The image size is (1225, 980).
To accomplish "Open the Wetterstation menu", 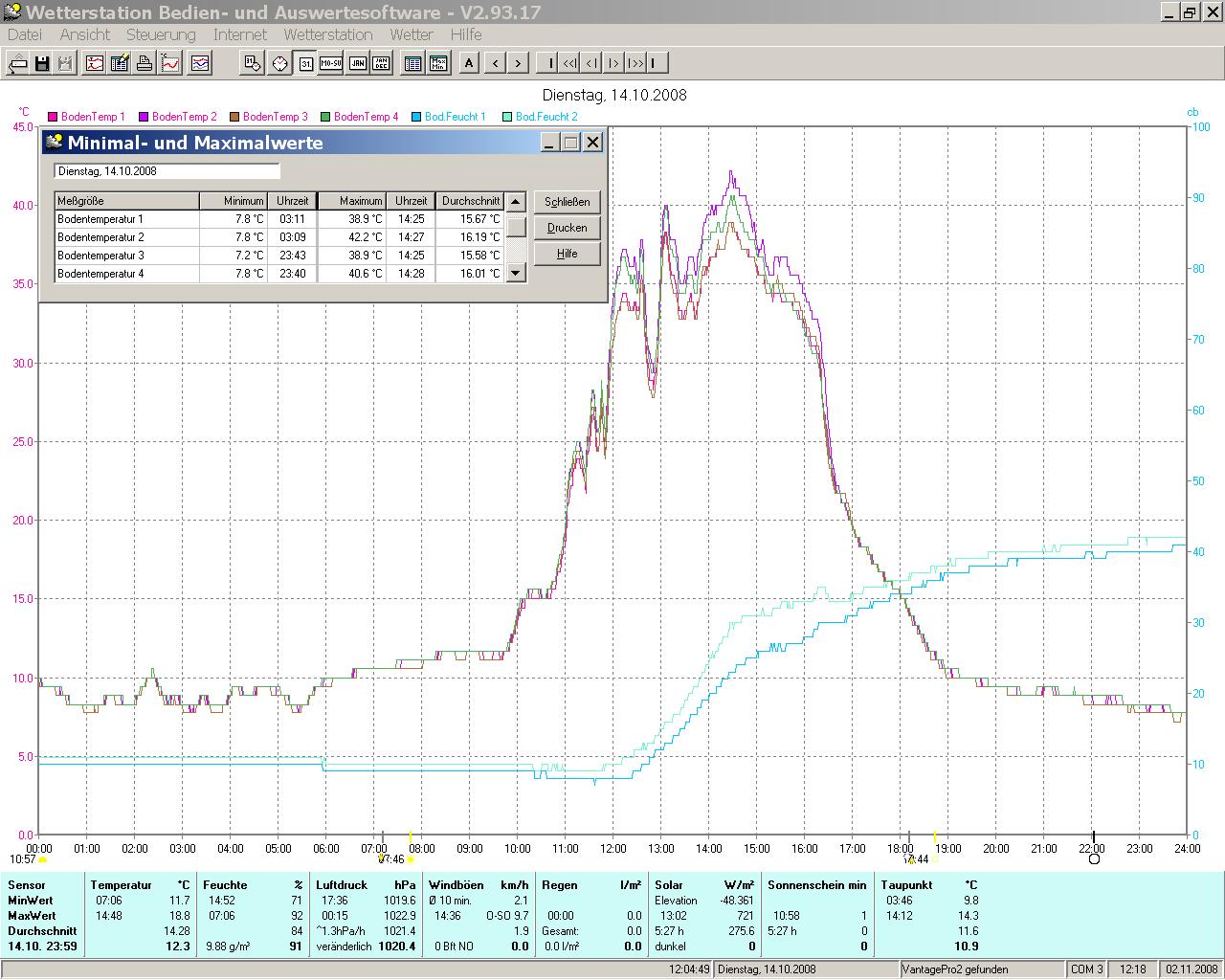I will (327, 34).
